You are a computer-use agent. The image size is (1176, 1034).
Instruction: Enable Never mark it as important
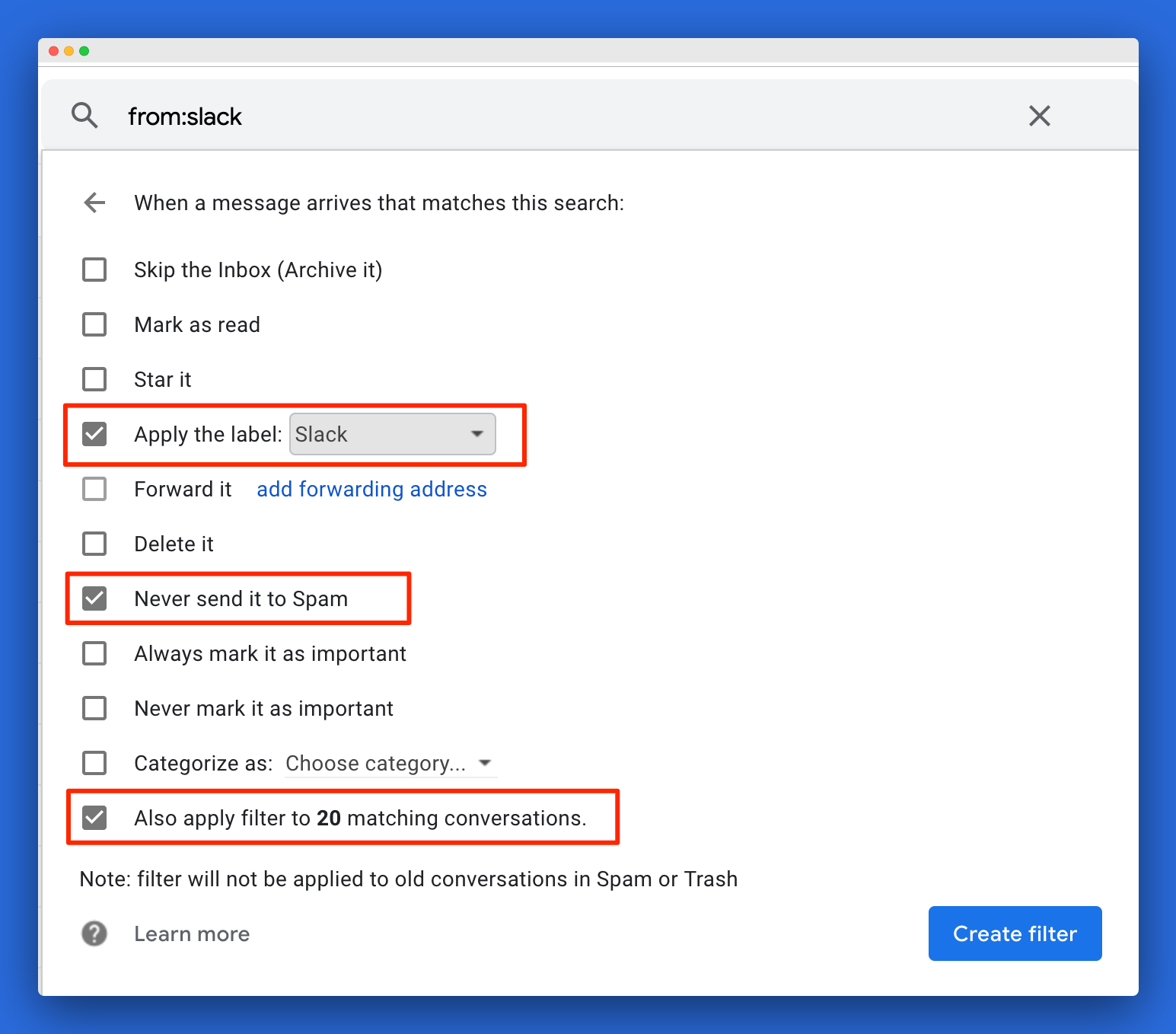coord(94,708)
